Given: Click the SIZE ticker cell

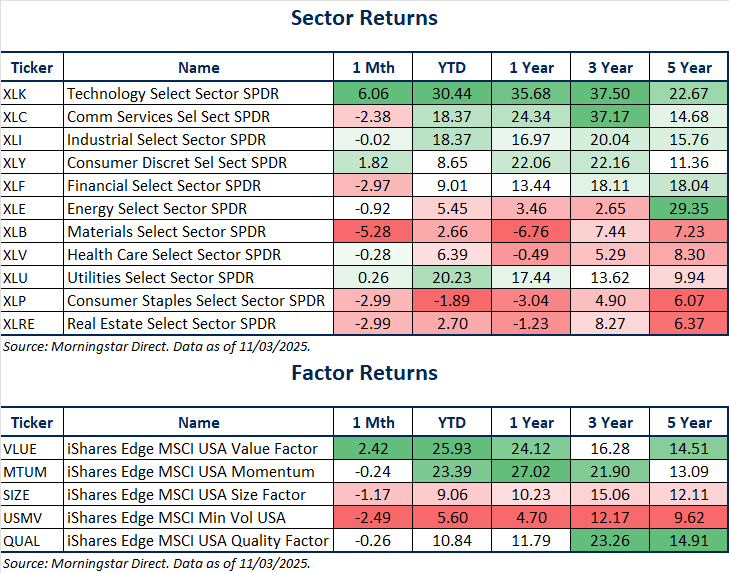Looking at the screenshot, I should (x=20, y=494).
